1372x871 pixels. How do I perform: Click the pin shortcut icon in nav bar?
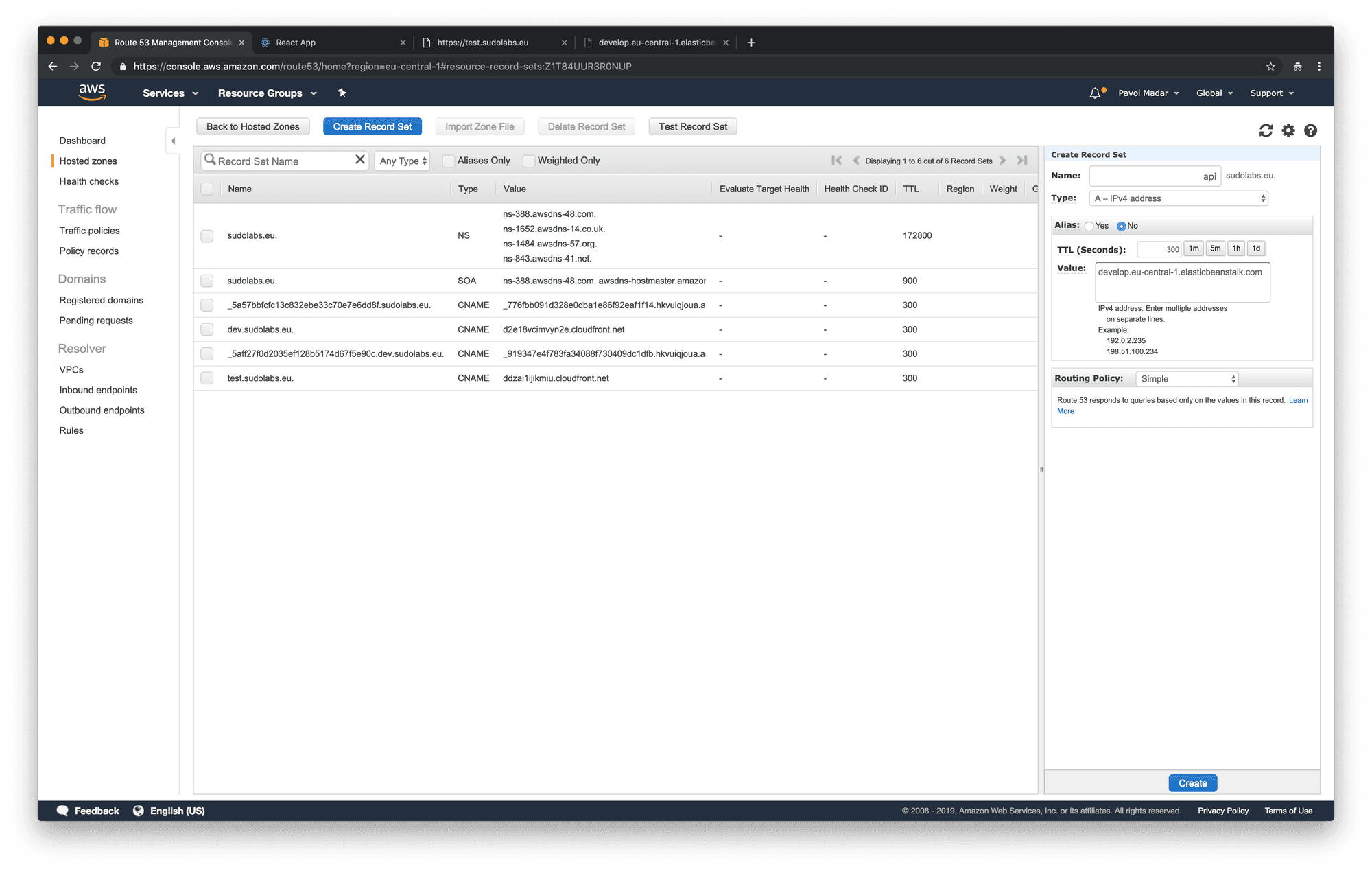[342, 93]
